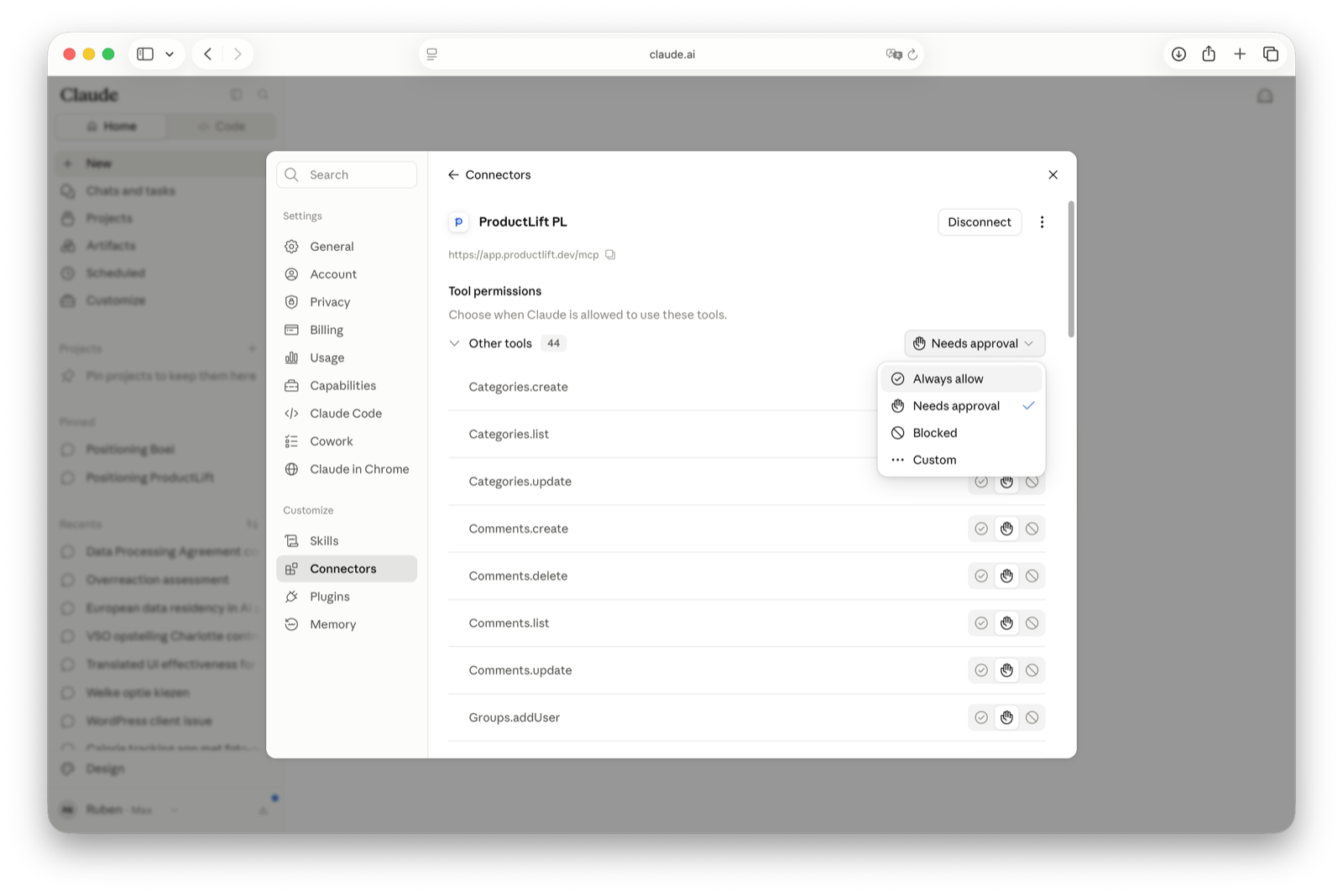Viewport: 1343px width, 896px height.
Task: Collapse the Other tools section
Action: pos(454,343)
